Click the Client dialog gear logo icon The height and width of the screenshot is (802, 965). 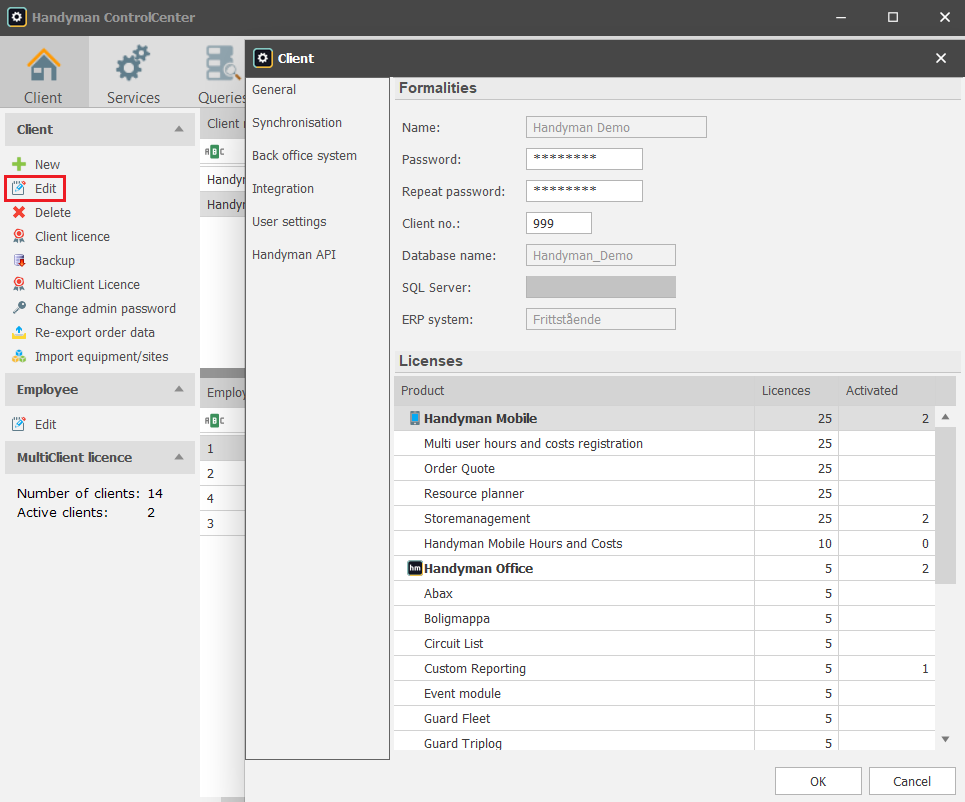[x=263, y=58]
